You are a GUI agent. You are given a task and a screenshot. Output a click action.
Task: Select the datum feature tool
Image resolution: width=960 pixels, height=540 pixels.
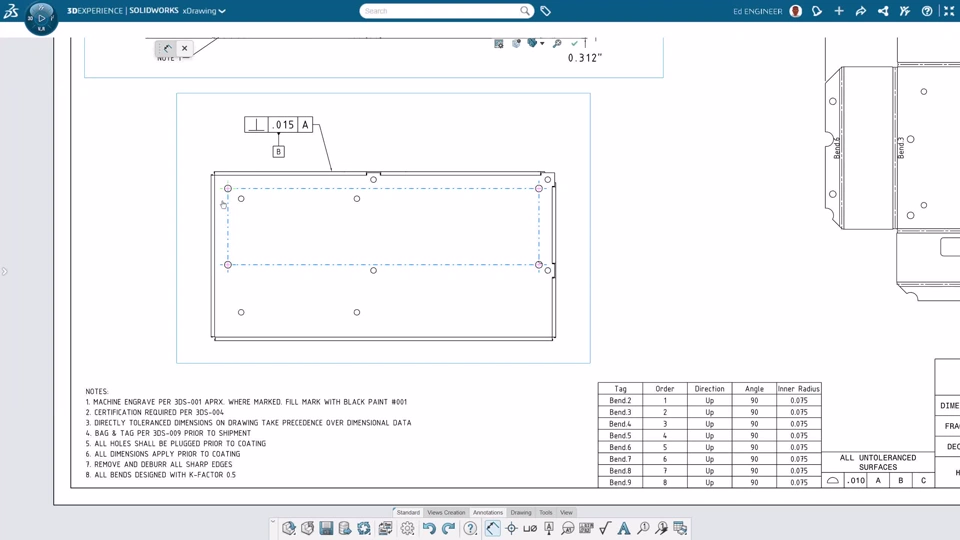549,528
